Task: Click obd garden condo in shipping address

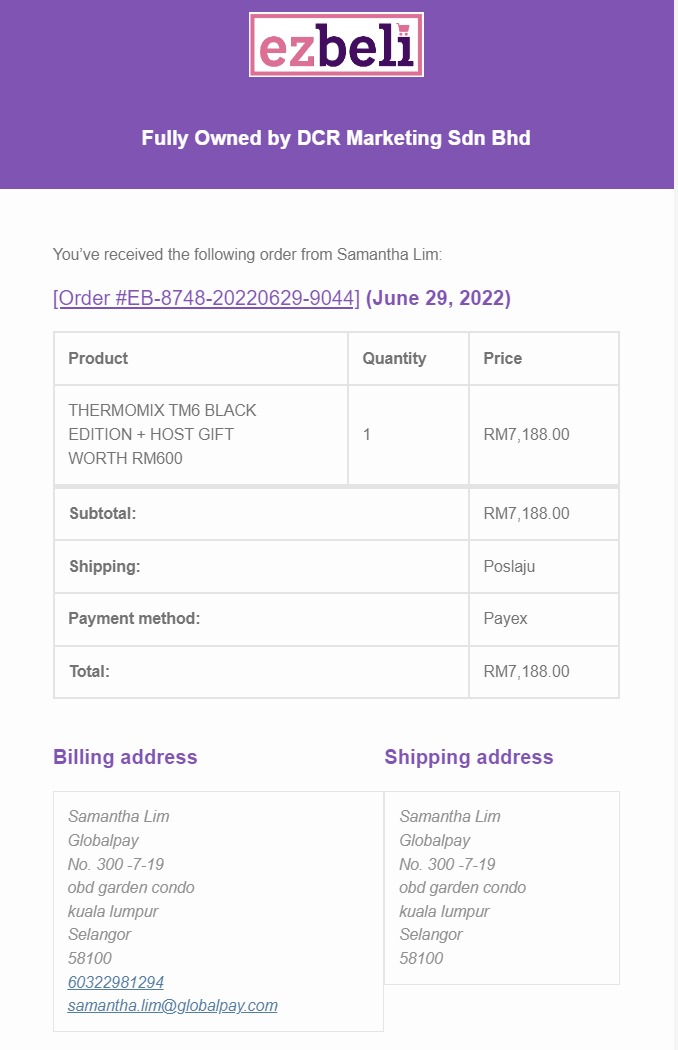Action: (462, 887)
